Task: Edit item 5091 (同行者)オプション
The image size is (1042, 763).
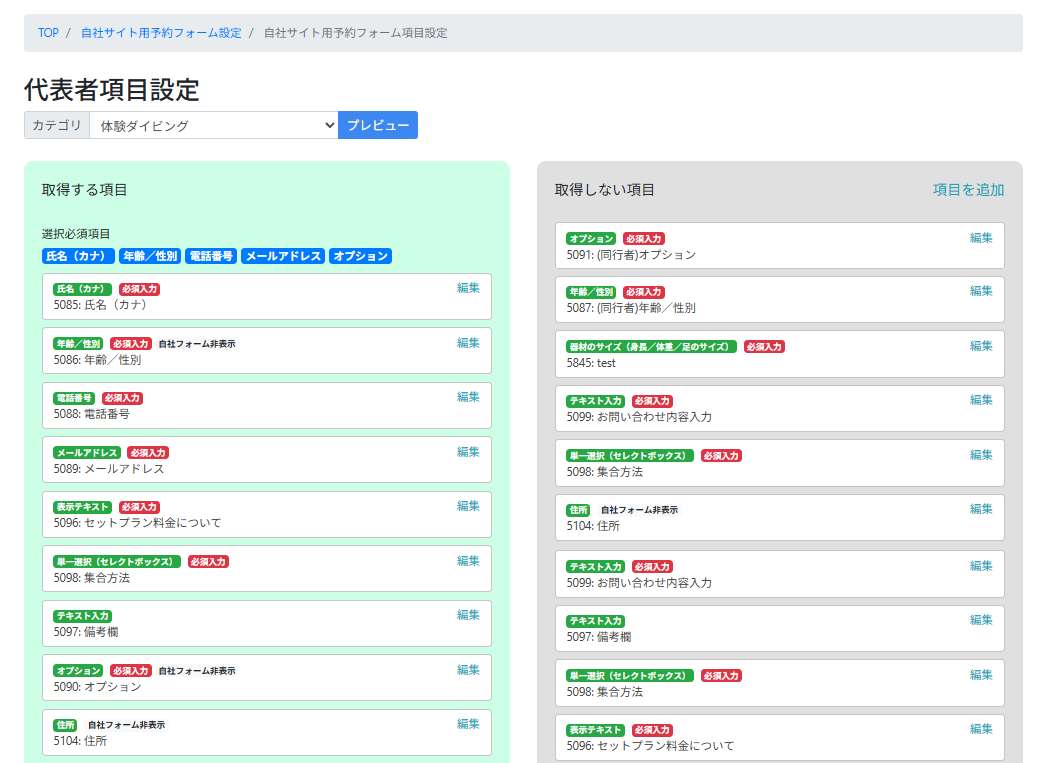Action: tap(981, 238)
